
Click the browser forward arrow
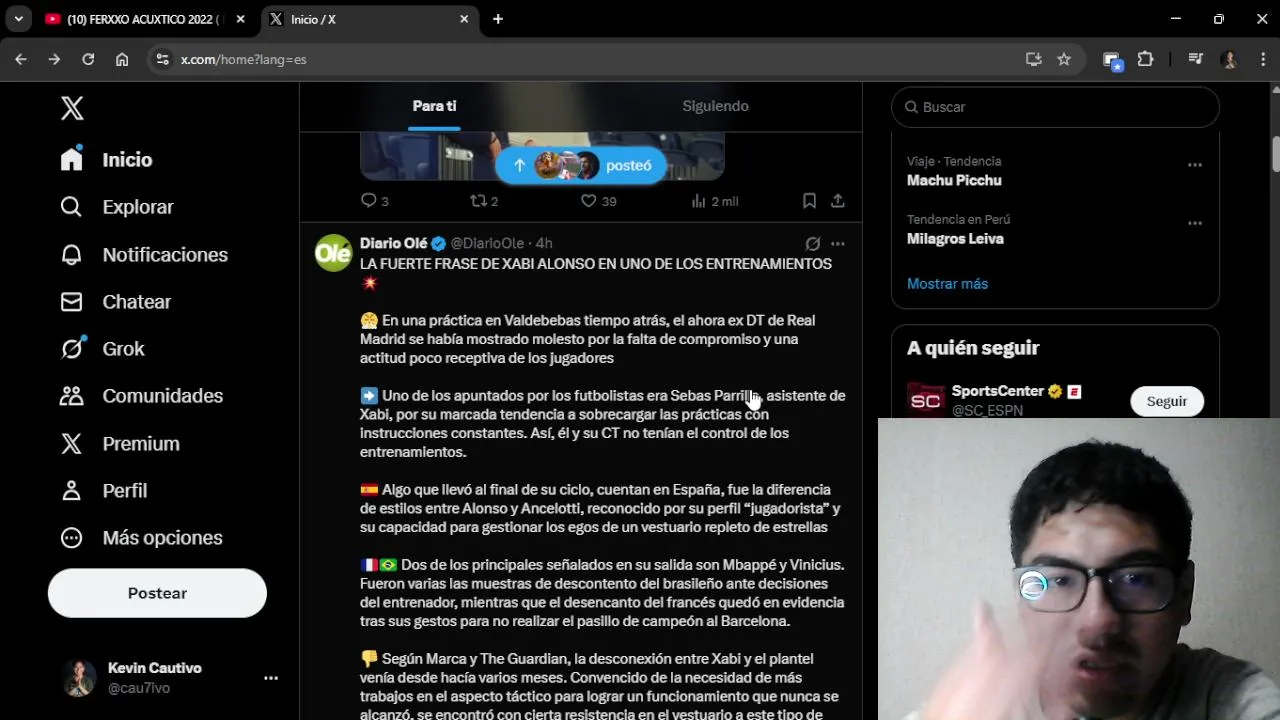(x=54, y=59)
